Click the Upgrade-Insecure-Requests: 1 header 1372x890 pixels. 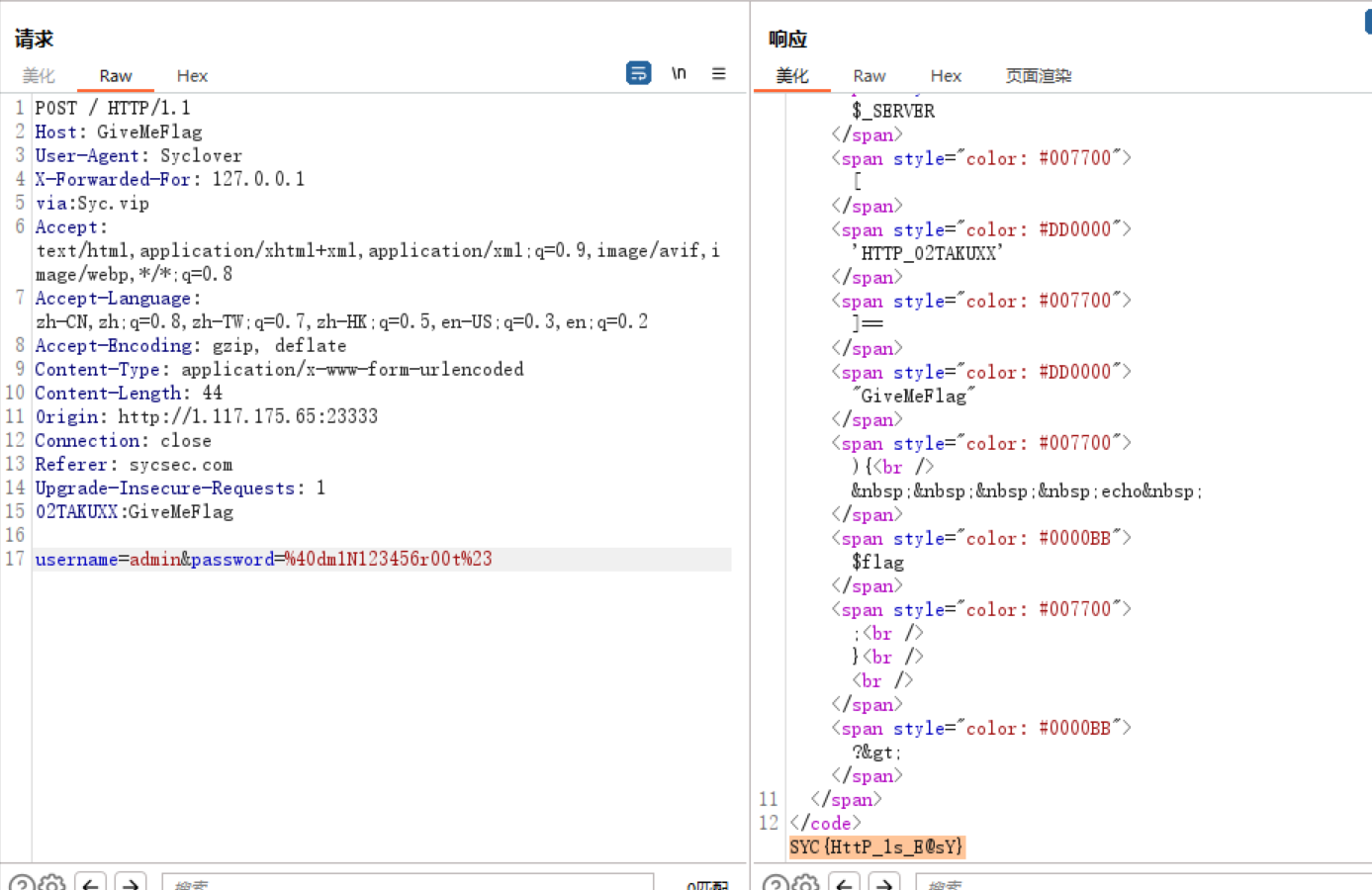click(x=180, y=488)
